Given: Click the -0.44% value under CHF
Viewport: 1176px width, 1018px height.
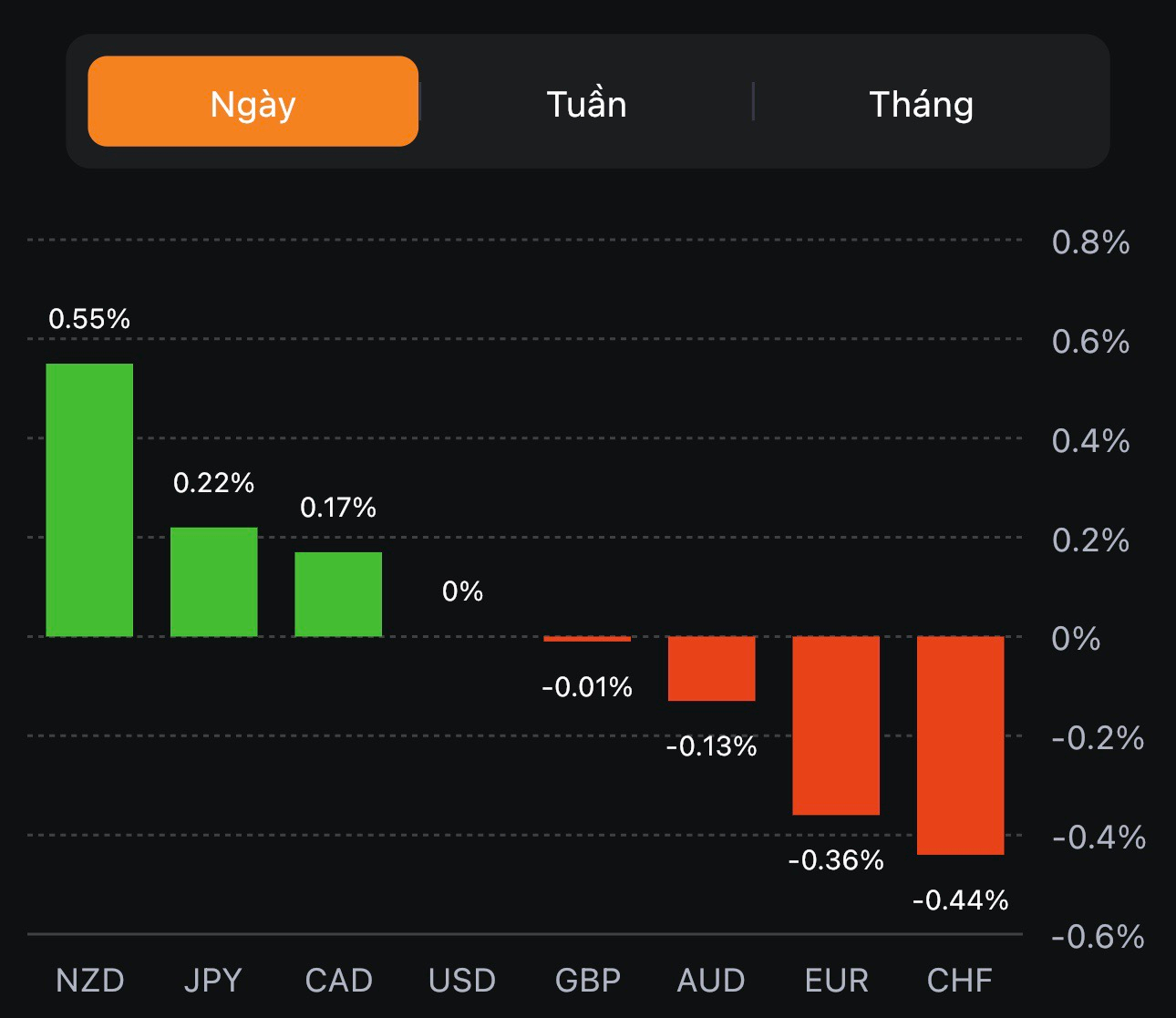Looking at the screenshot, I should [961, 900].
